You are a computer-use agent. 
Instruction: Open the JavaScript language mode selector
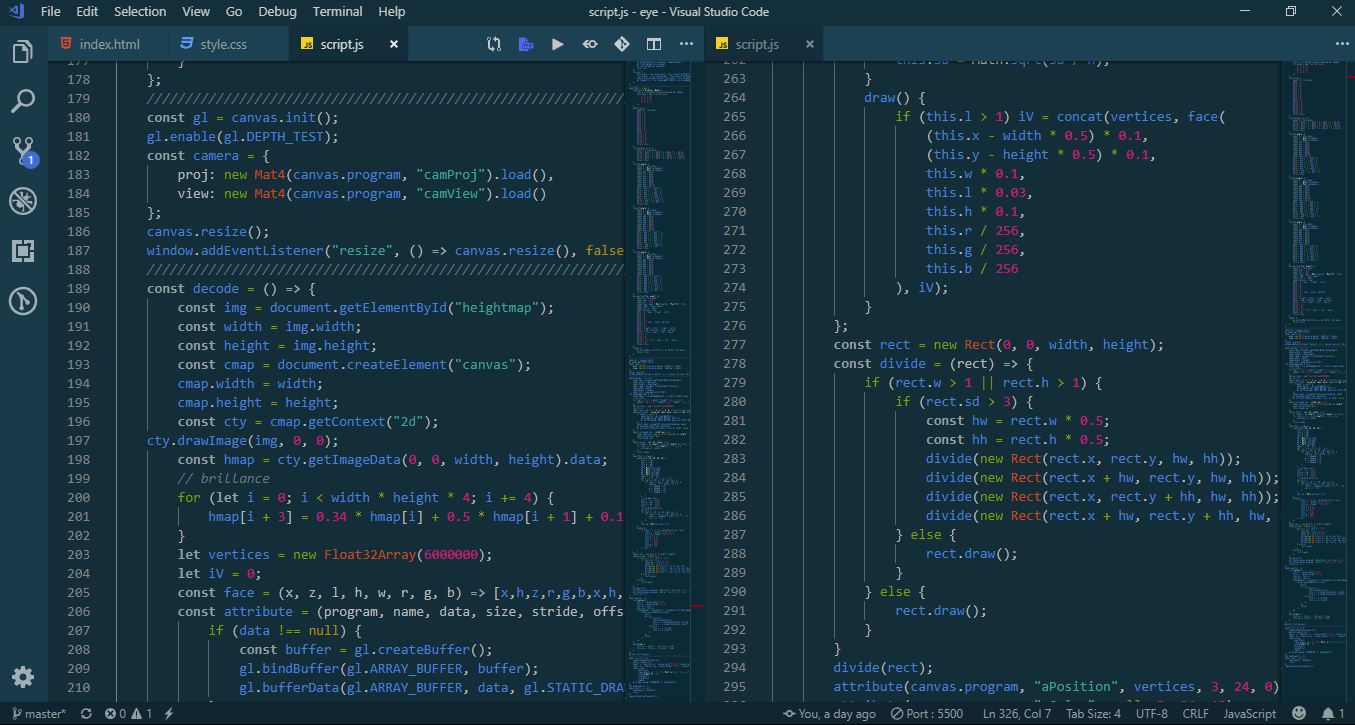click(x=1249, y=714)
